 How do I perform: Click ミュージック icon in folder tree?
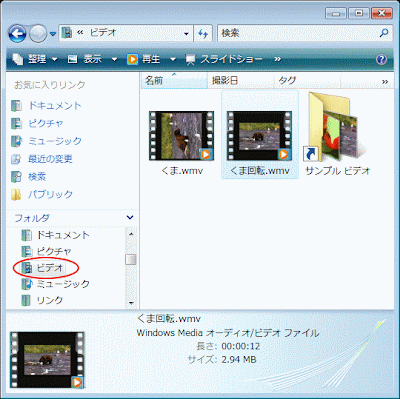coord(26,284)
